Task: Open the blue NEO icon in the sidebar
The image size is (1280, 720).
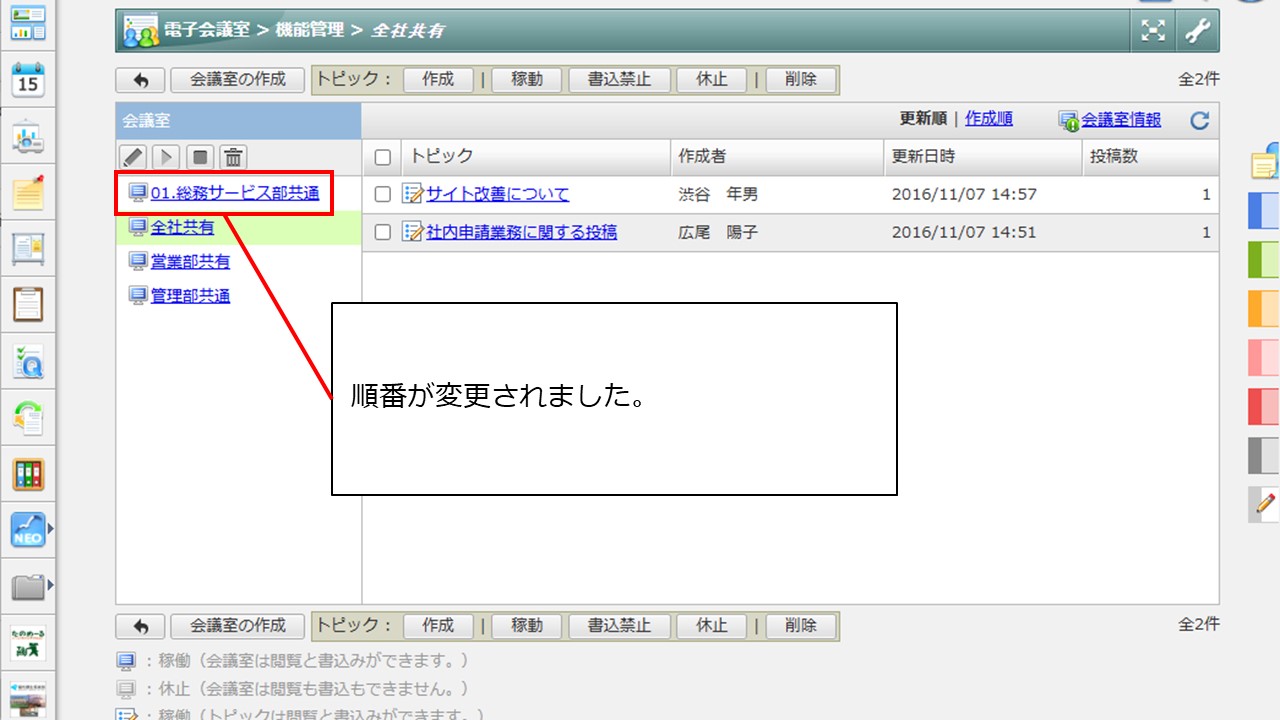Action: click(x=28, y=529)
